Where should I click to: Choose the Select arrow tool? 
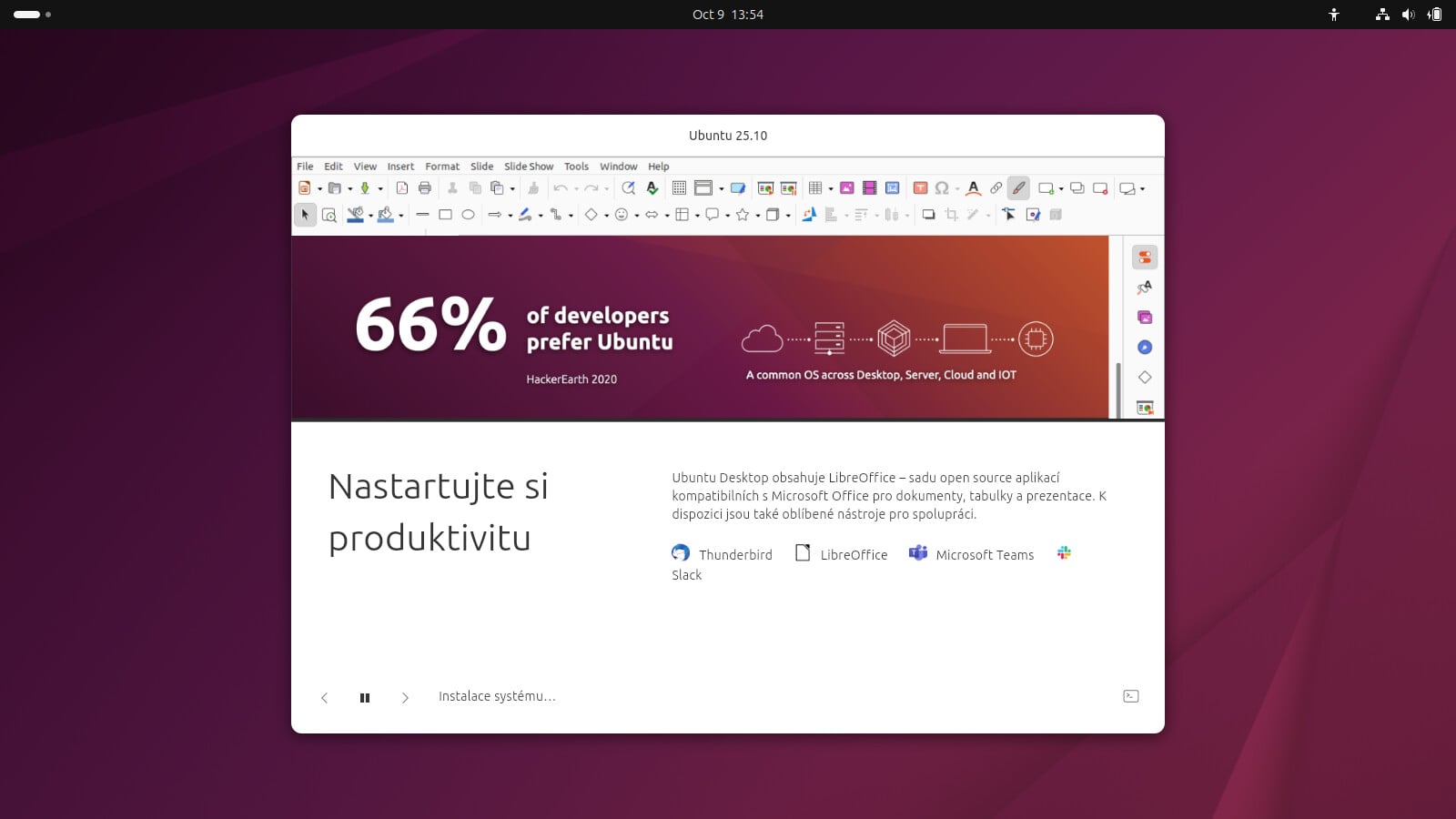point(305,215)
